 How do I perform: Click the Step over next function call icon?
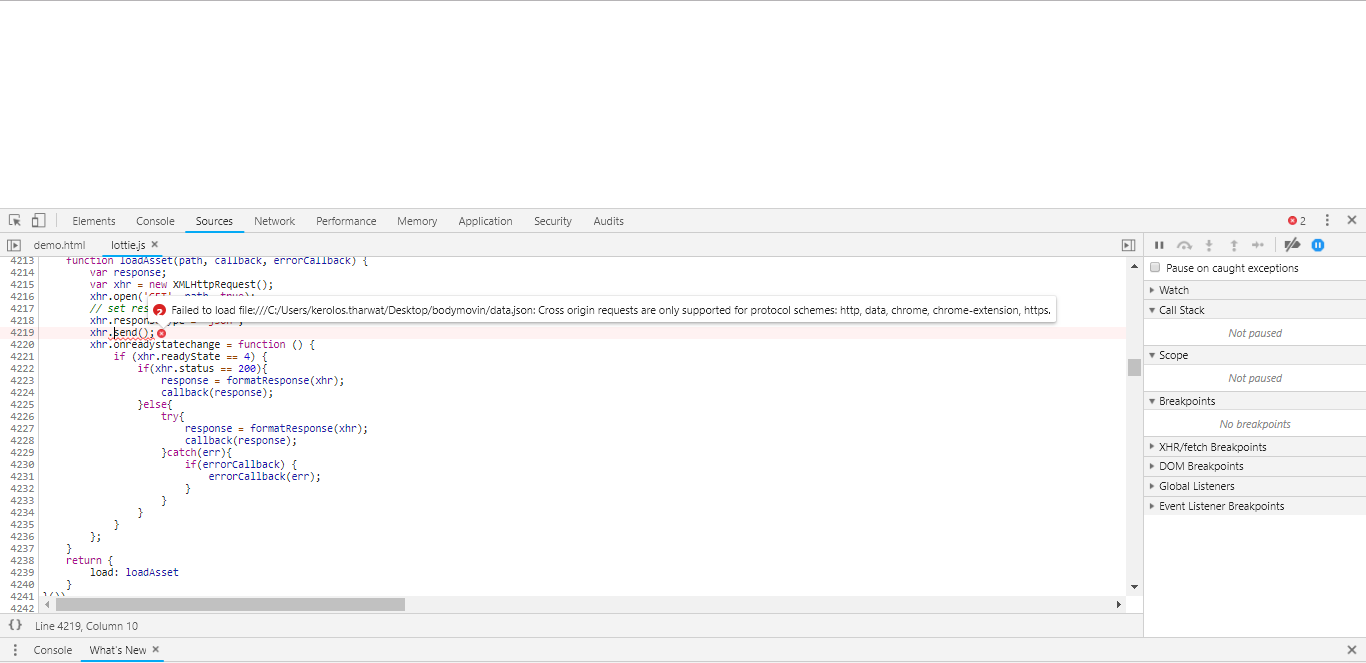pos(1184,245)
